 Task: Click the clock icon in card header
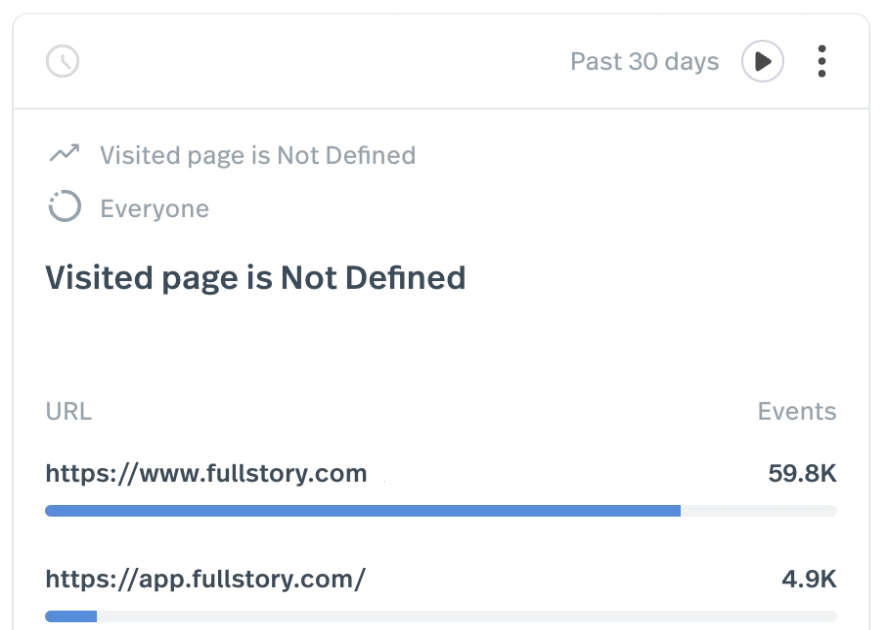click(x=62, y=61)
